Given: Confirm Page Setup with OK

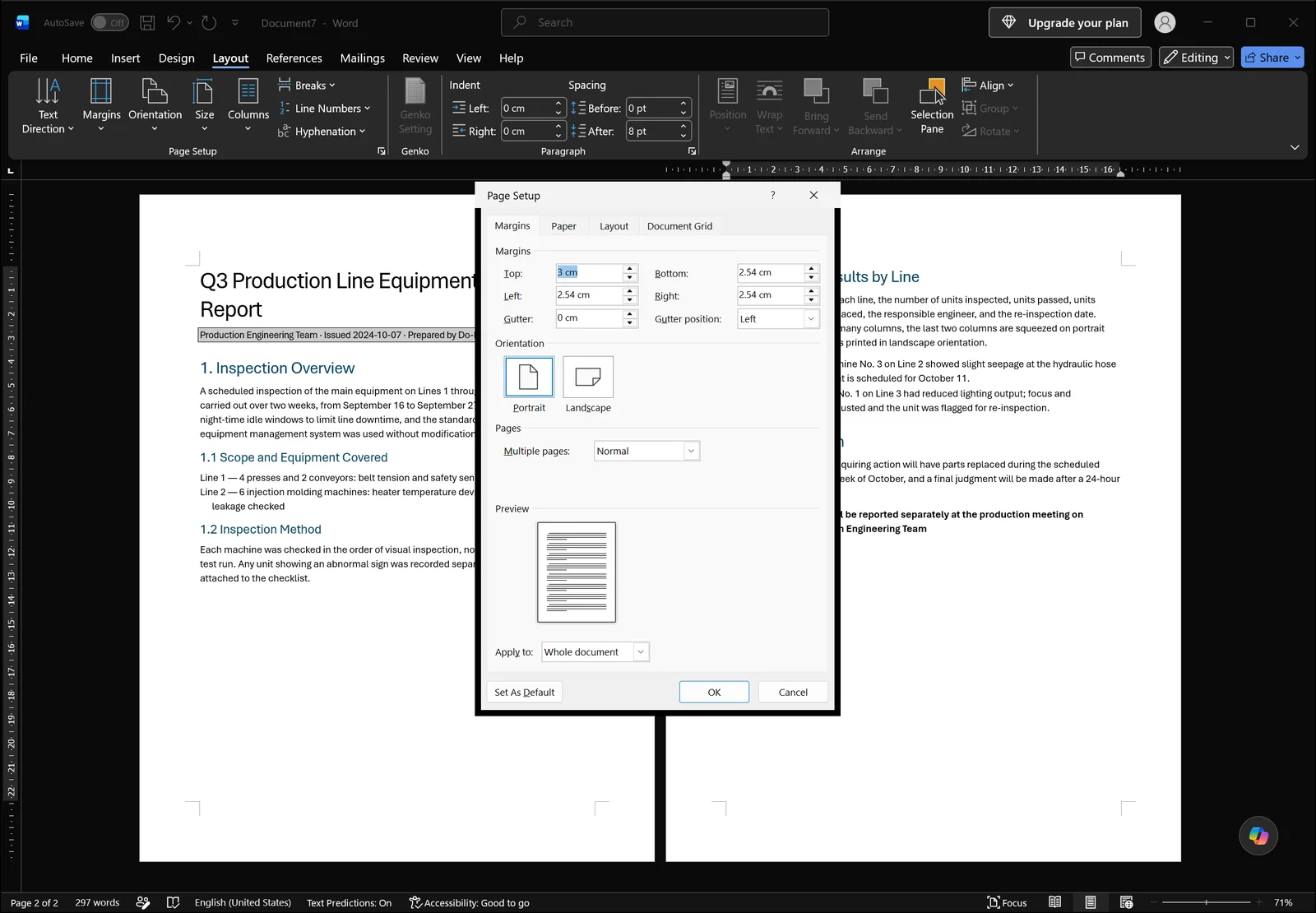Looking at the screenshot, I should click(x=714, y=693).
